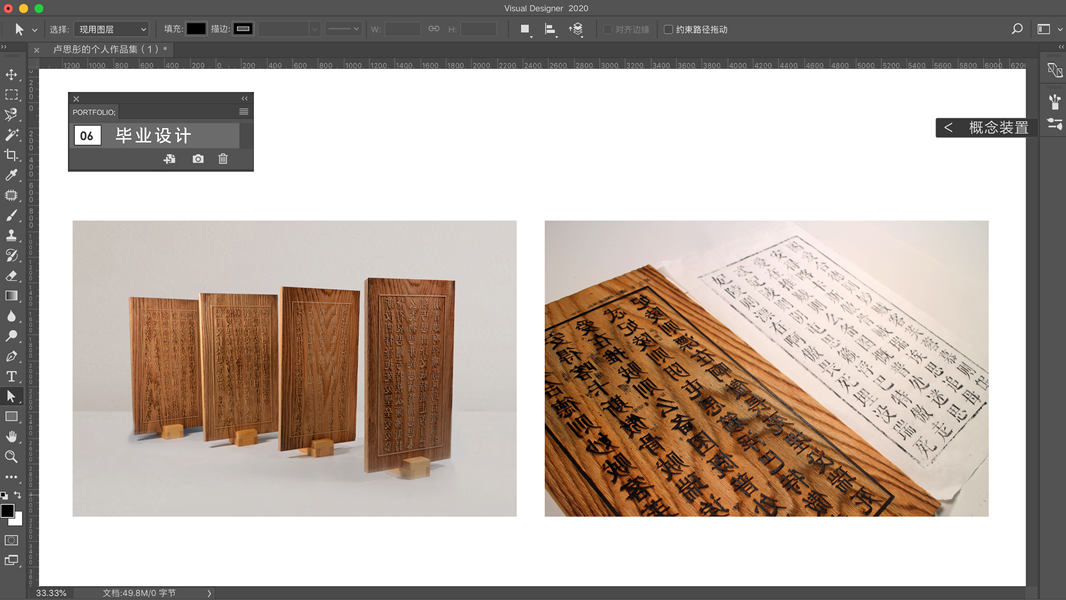The width and height of the screenshot is (1066, 600).
Task: Expand the status bar info arrow
Action: click(209, 593)
